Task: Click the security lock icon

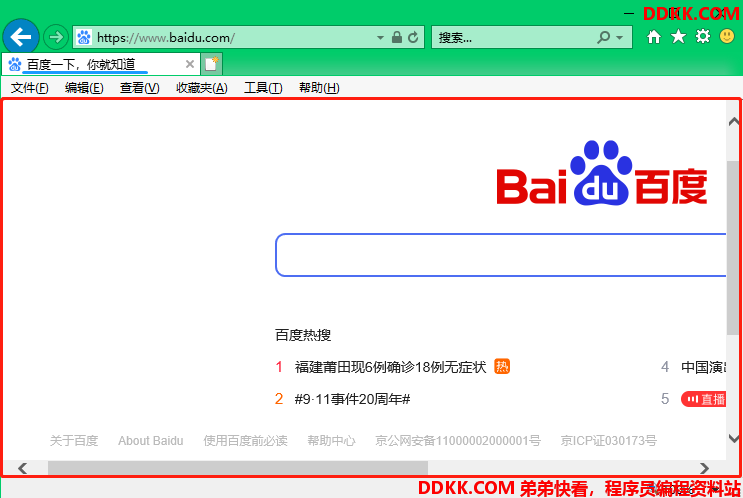Action: (x=397, y=37)
